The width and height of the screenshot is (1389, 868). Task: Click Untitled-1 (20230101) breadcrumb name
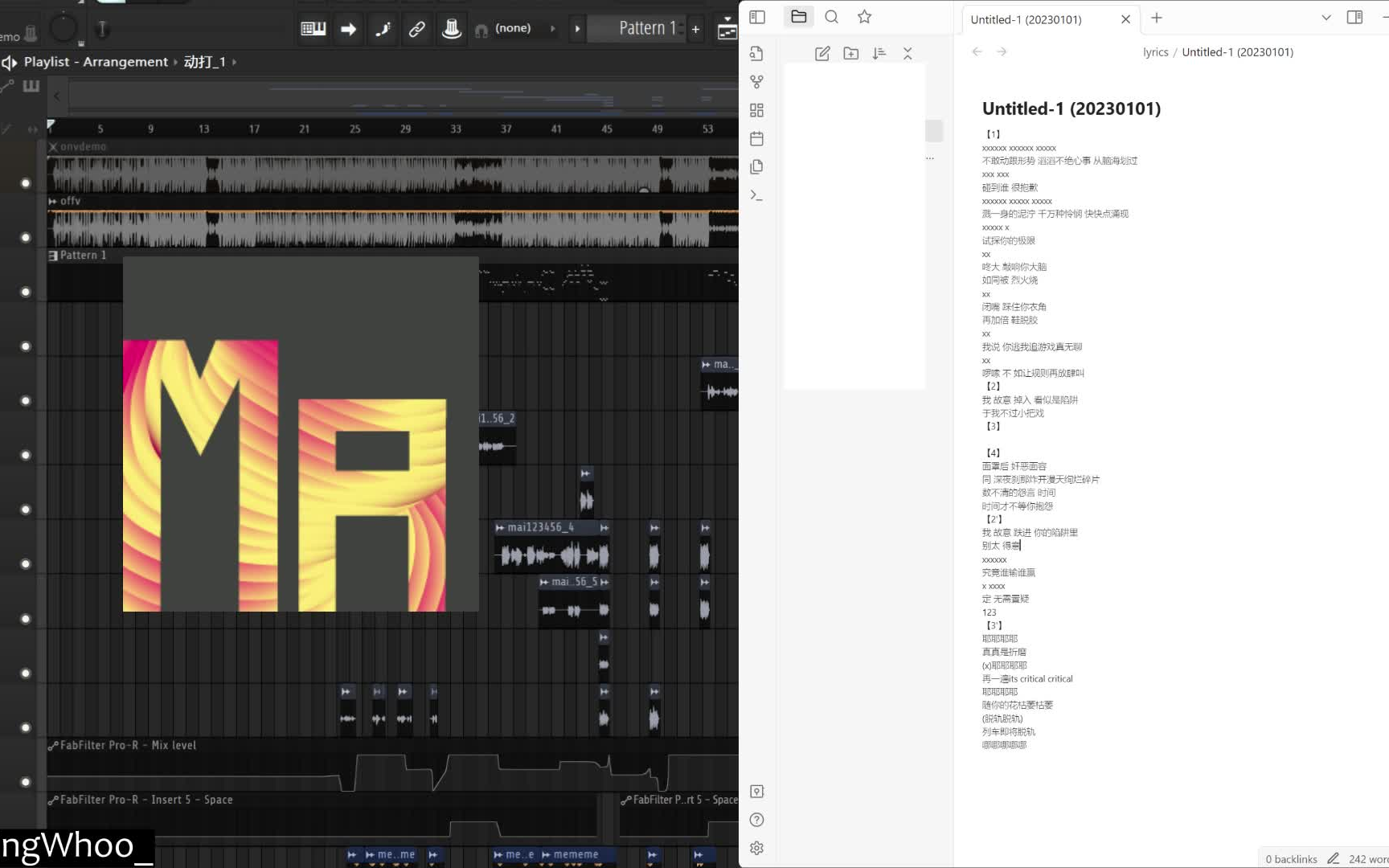[1237, 52]
